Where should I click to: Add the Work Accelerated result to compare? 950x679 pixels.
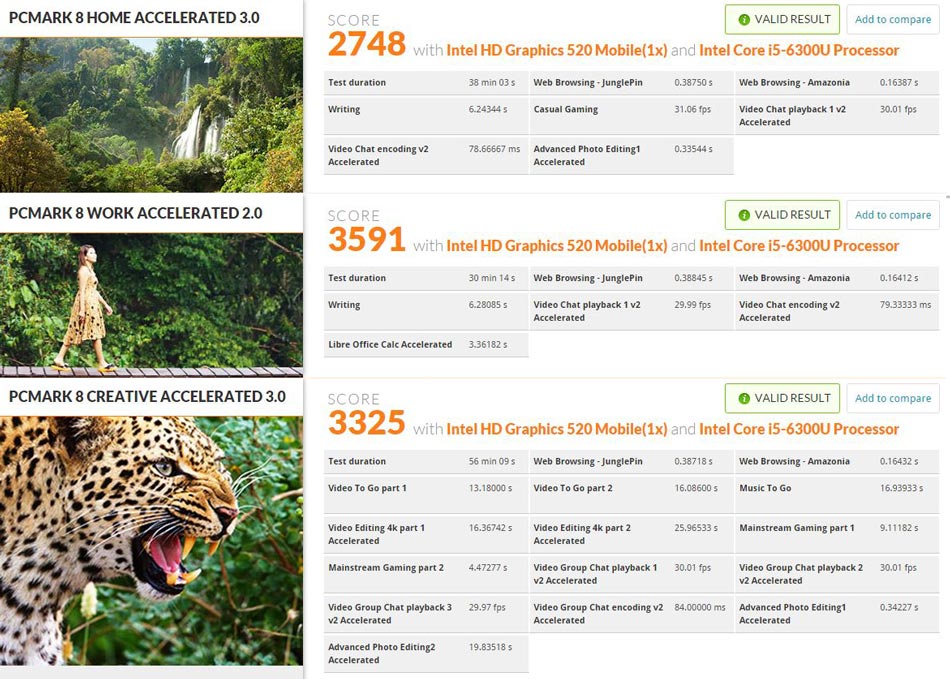pos(892,215)
